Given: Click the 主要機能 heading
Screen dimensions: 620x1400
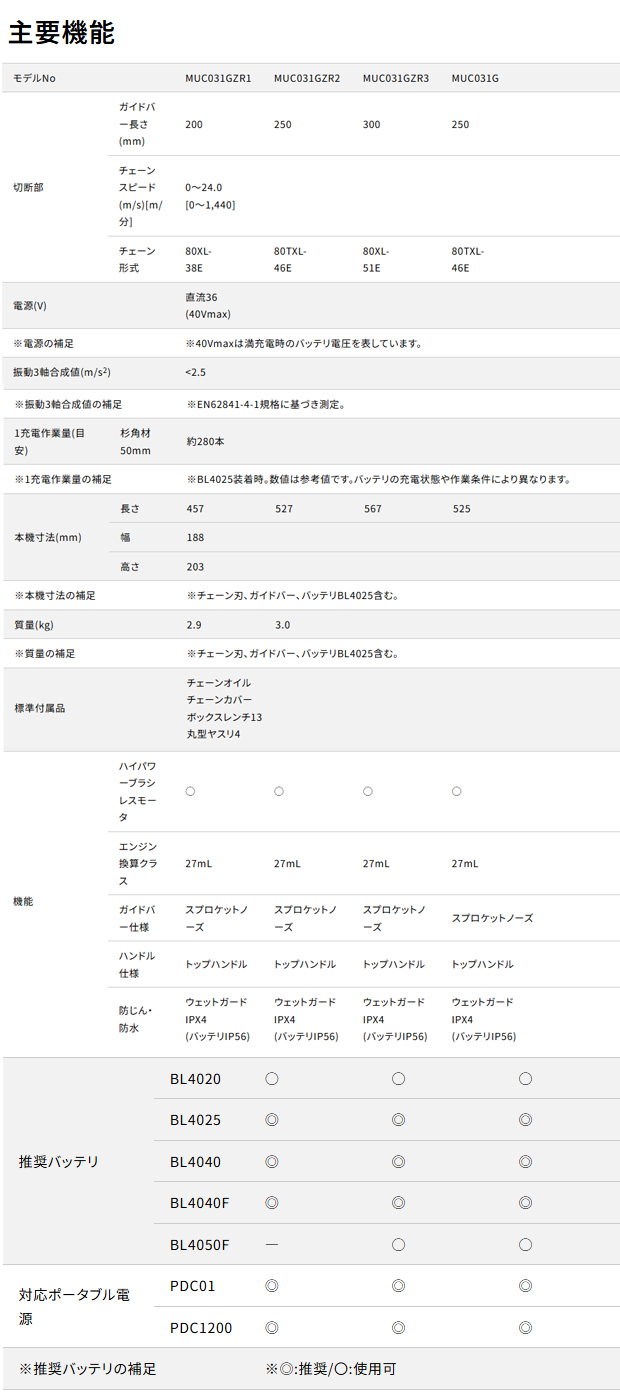Looking at the screenshot, I should coord(61,32).
